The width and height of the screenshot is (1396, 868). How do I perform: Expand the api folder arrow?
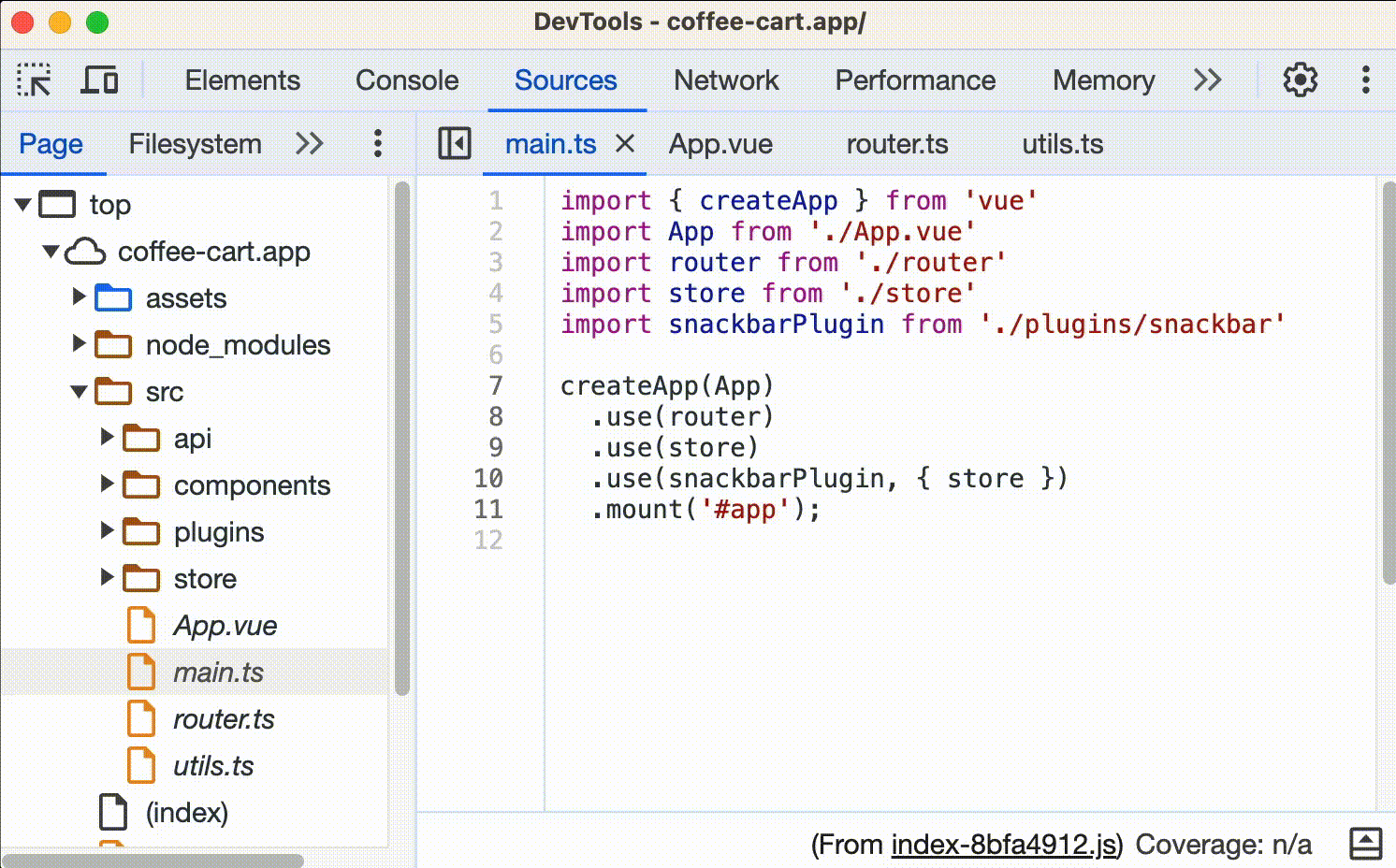[108, 437]
